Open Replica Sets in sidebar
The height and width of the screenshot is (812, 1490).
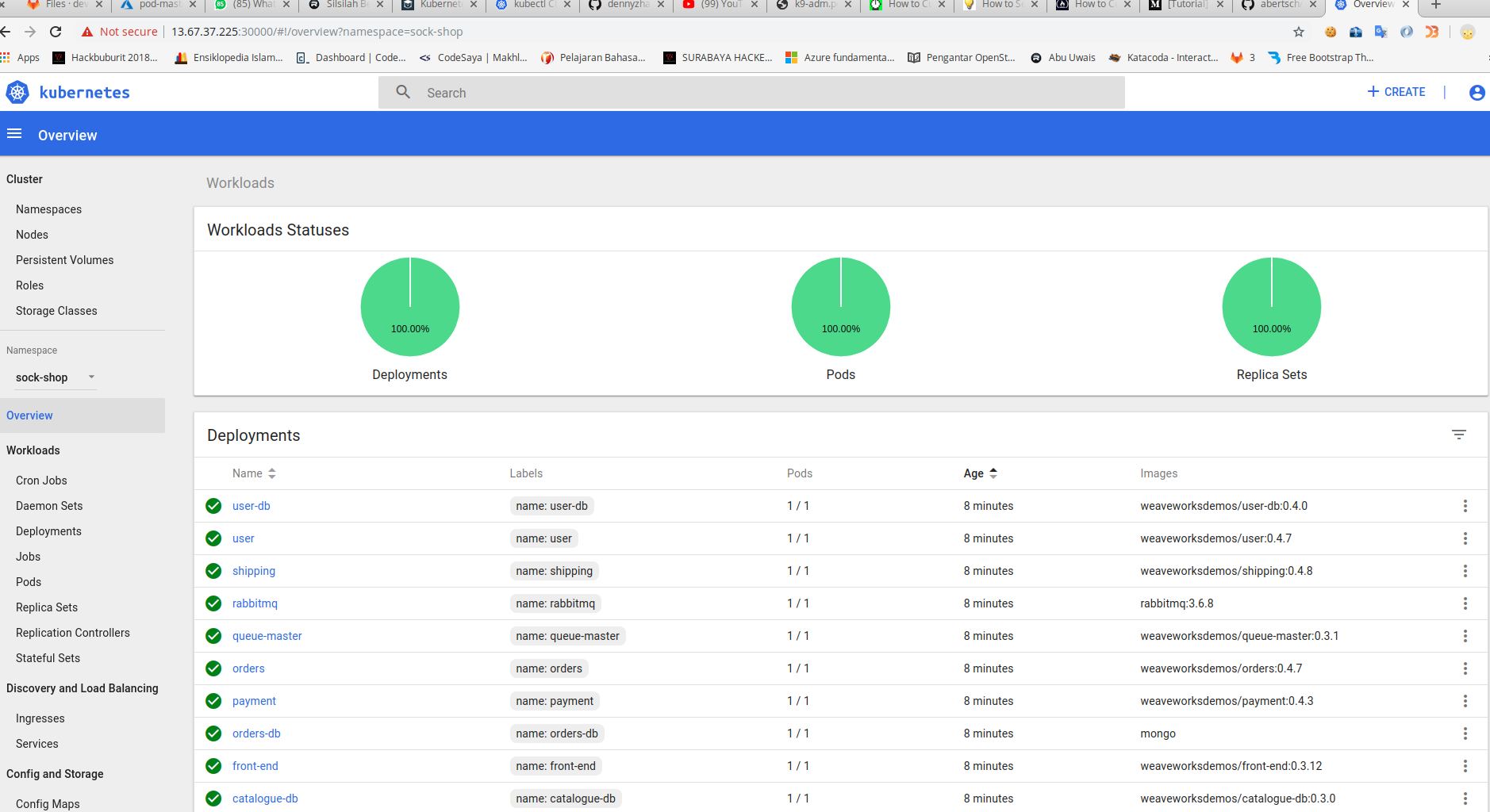point(47,607)
